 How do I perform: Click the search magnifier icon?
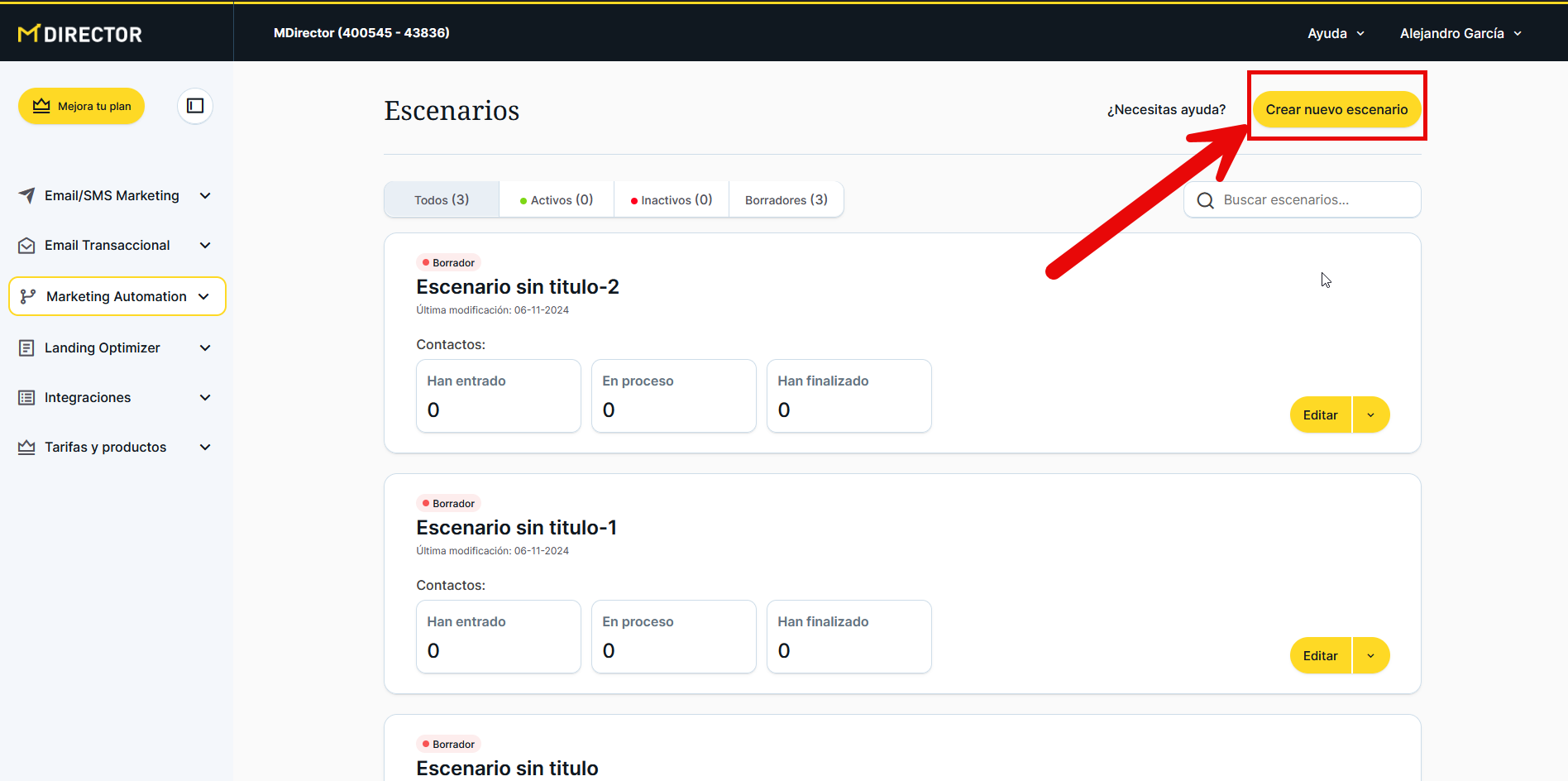click(1205, 200)
